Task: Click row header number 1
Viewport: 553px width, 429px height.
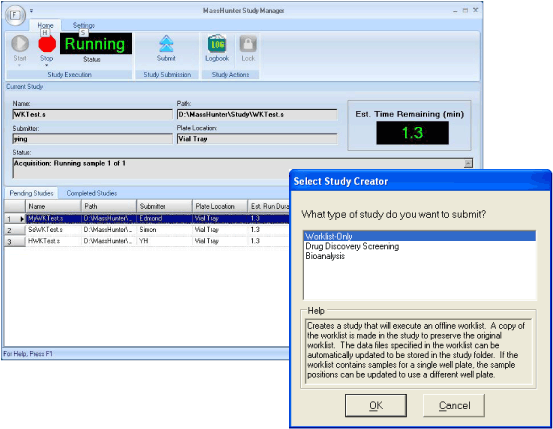Action: point(14,219)
